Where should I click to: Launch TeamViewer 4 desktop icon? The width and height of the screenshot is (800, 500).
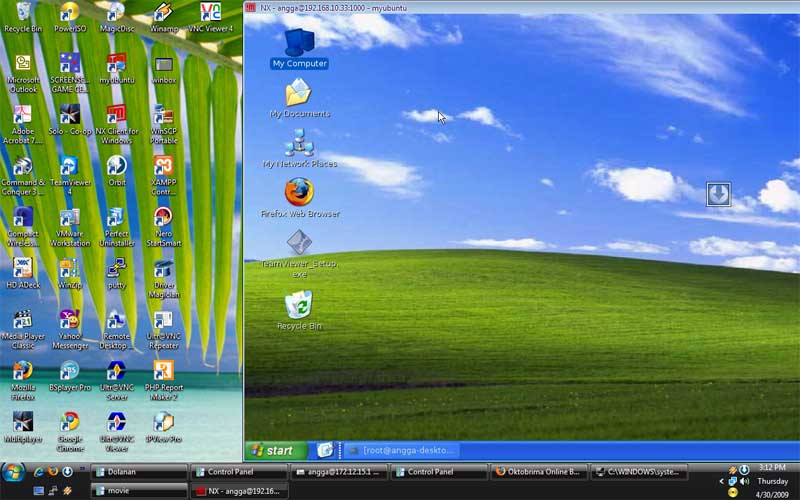70,176
